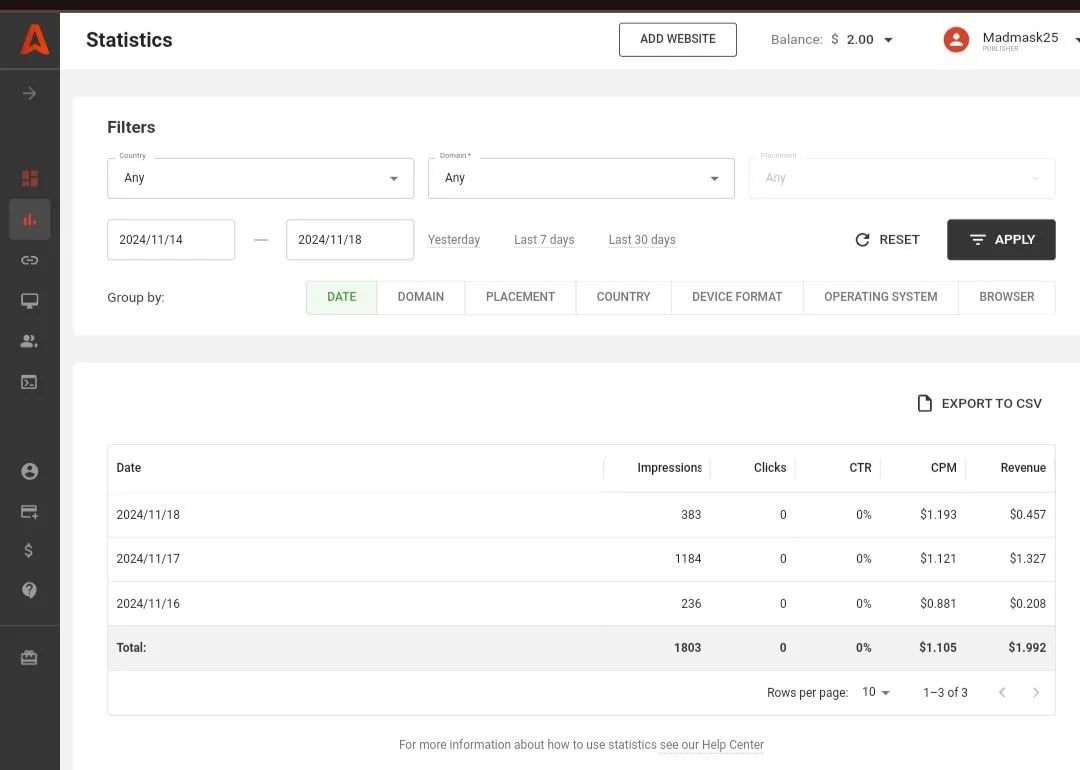Click the ADD WEBSITE button
1080x770 pixels.
coord(678,39)
